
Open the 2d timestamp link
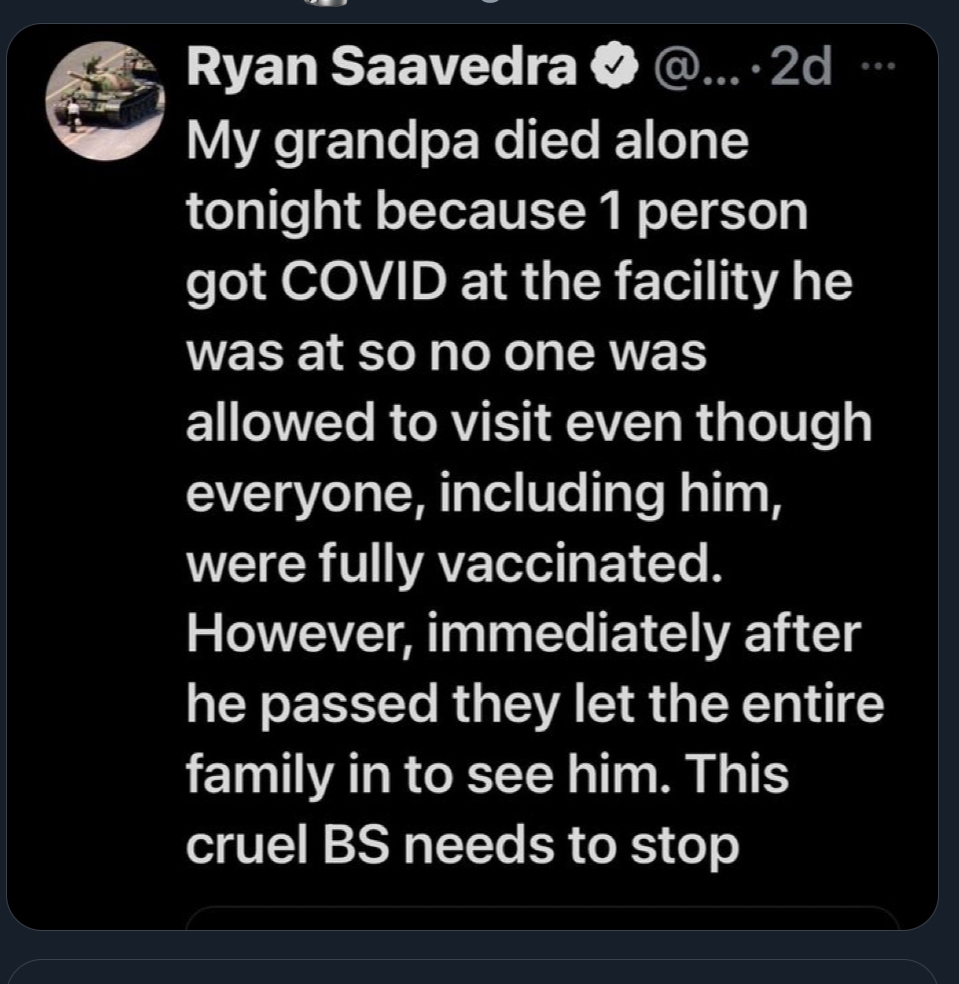point(801,67)
